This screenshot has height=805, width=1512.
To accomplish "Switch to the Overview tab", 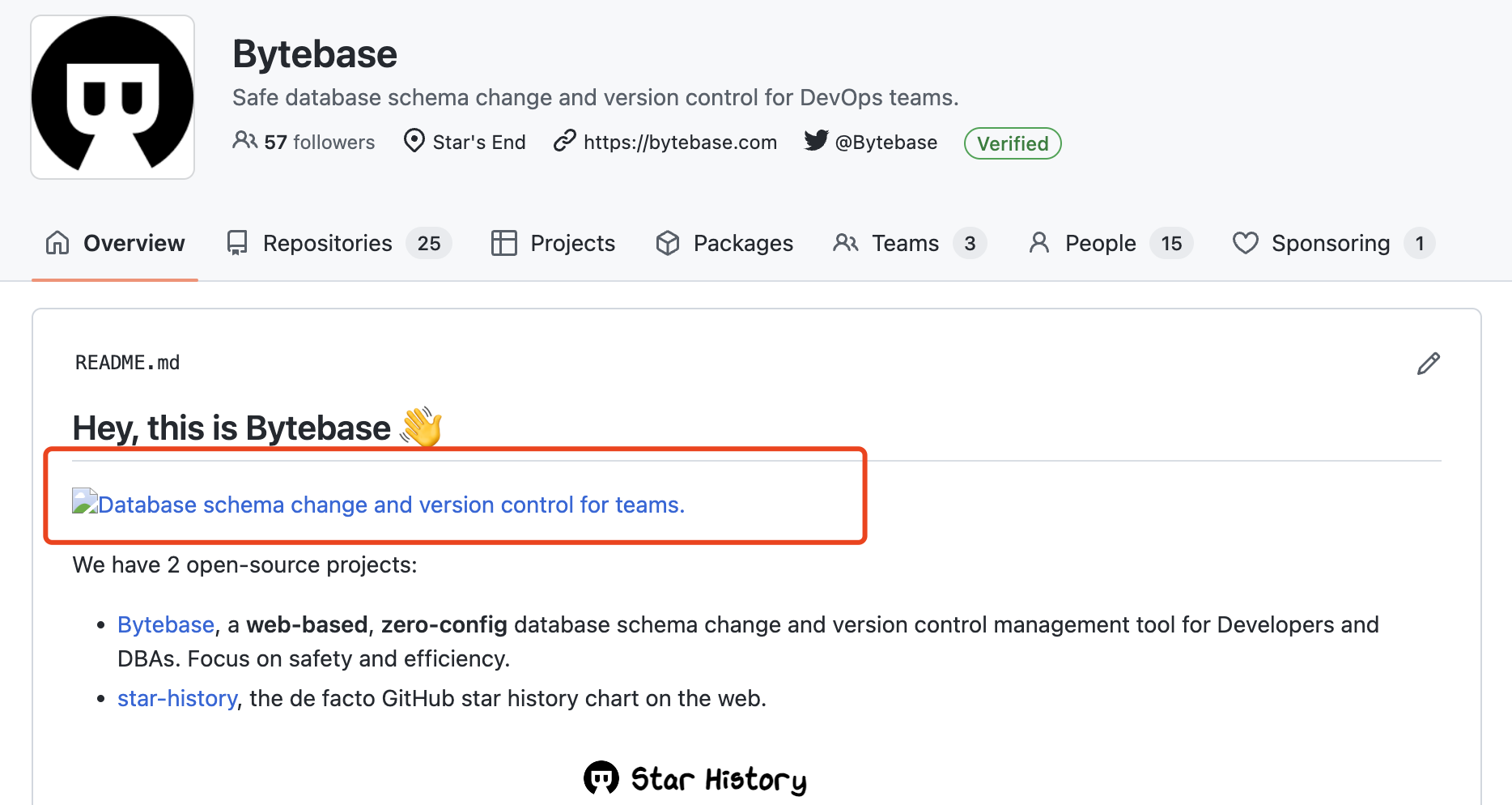I will (x=115, y=243).
